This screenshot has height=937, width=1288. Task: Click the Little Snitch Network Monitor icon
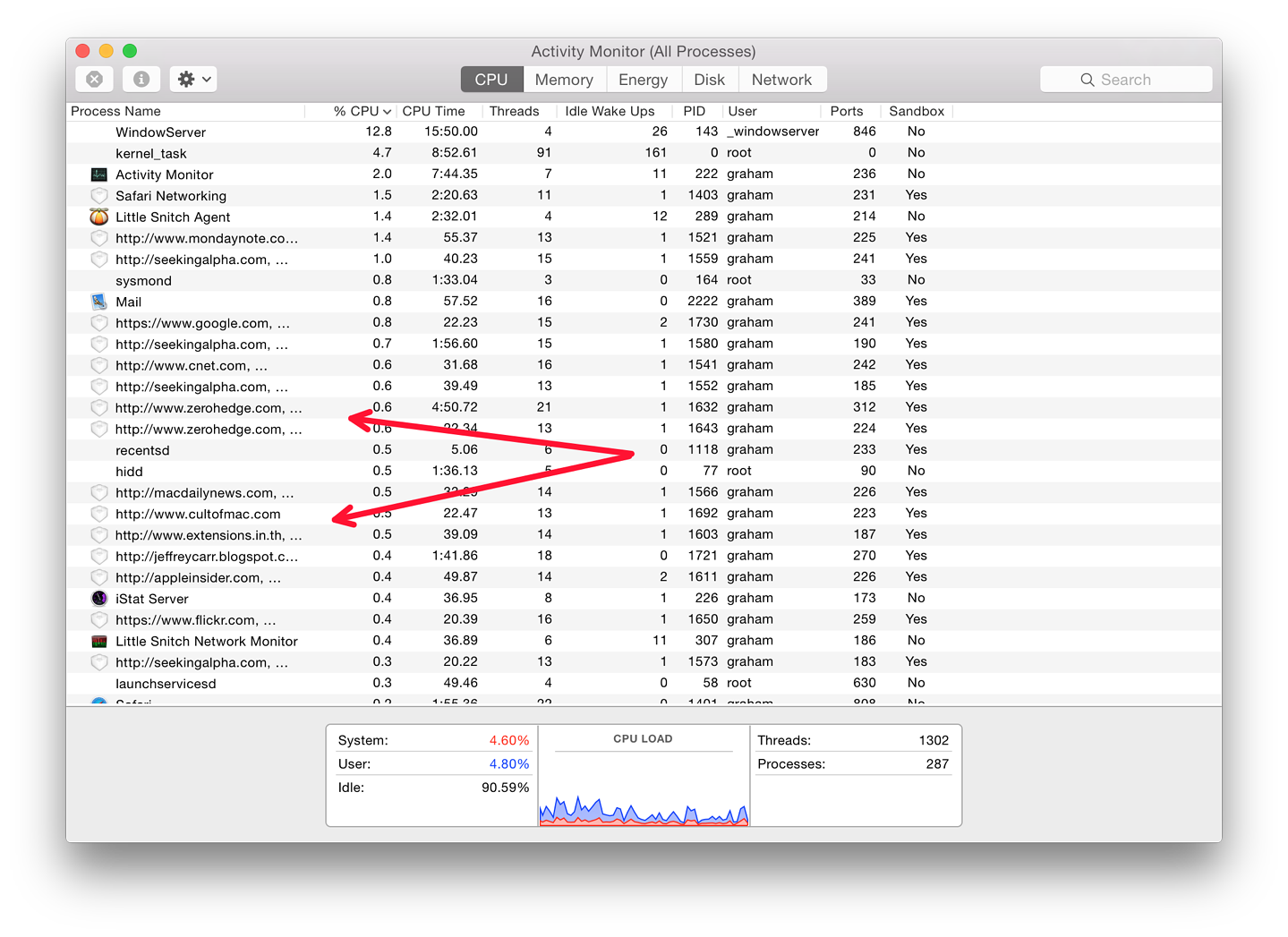(98, 642)
